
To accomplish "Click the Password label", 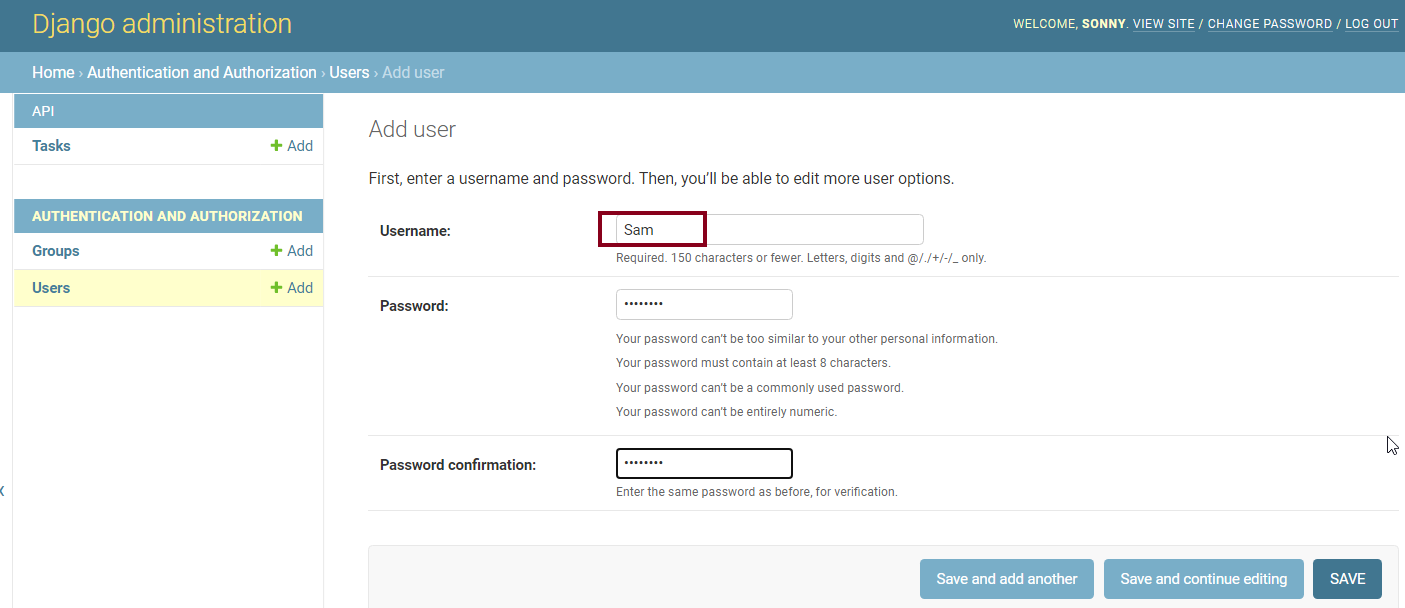I will (x=414, y=306).
